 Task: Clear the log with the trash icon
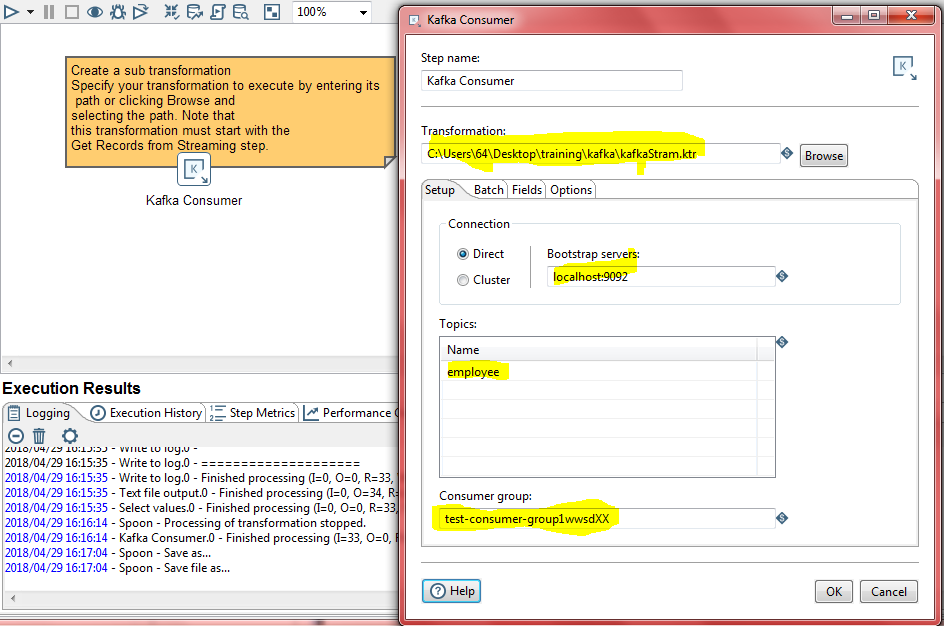(x=39, y=436)
